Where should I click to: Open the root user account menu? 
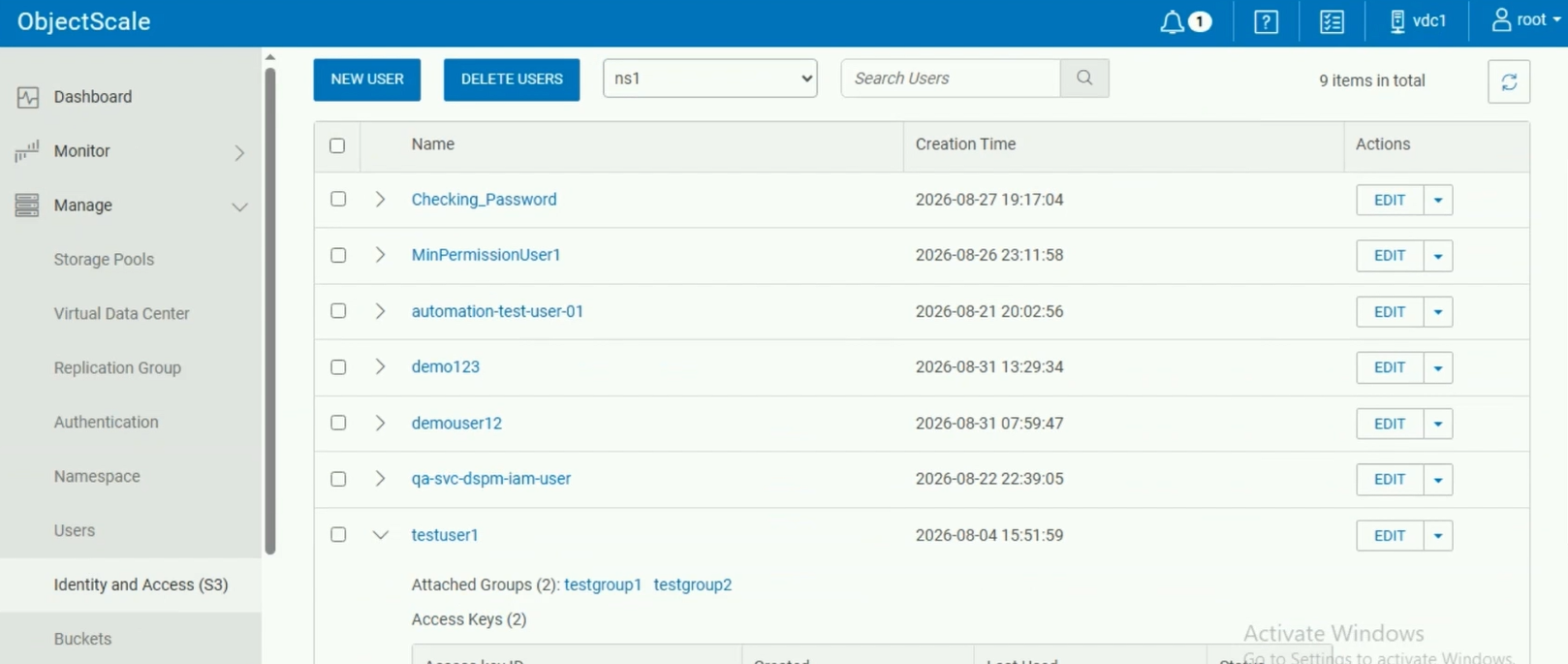tap(1525, 20)
